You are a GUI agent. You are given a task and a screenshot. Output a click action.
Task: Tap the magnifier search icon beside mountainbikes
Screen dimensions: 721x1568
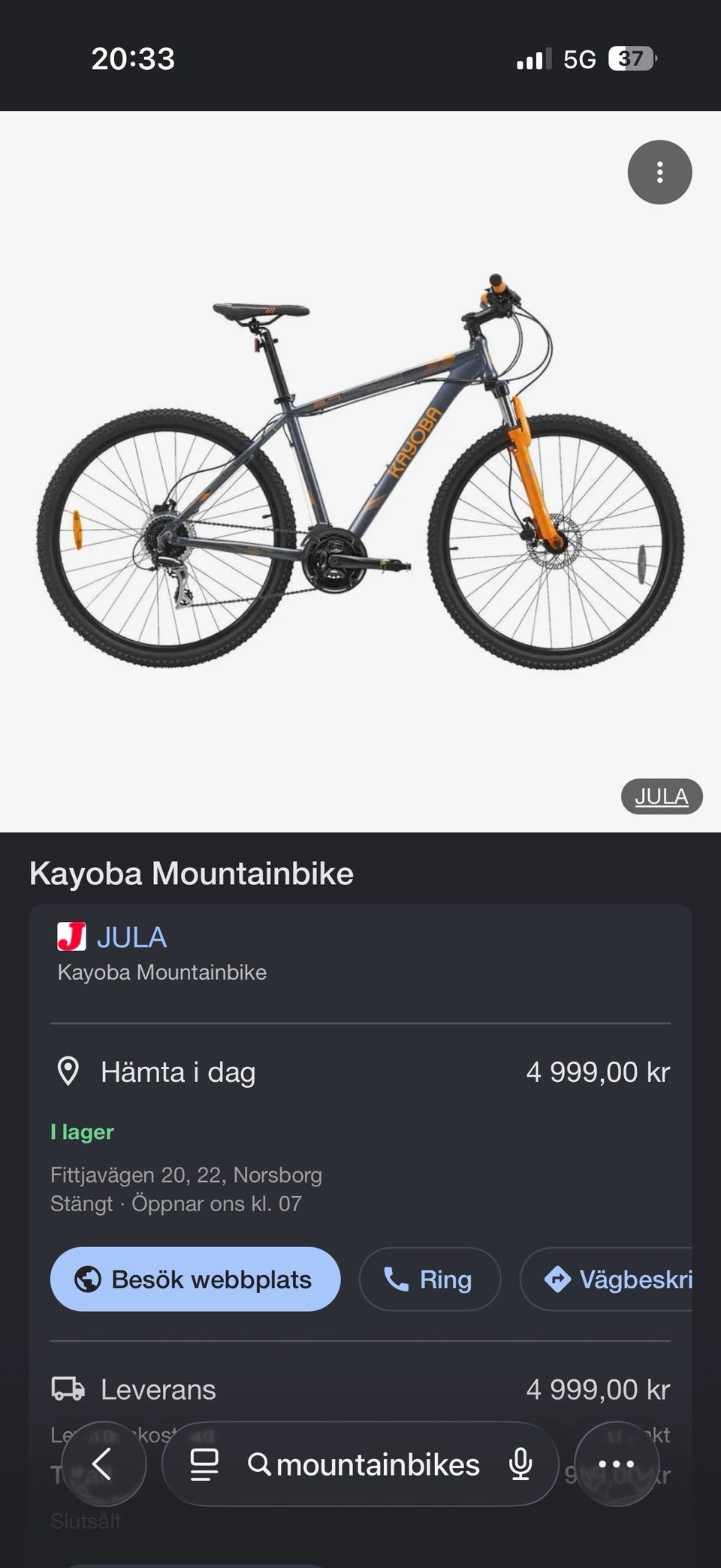259,1464
